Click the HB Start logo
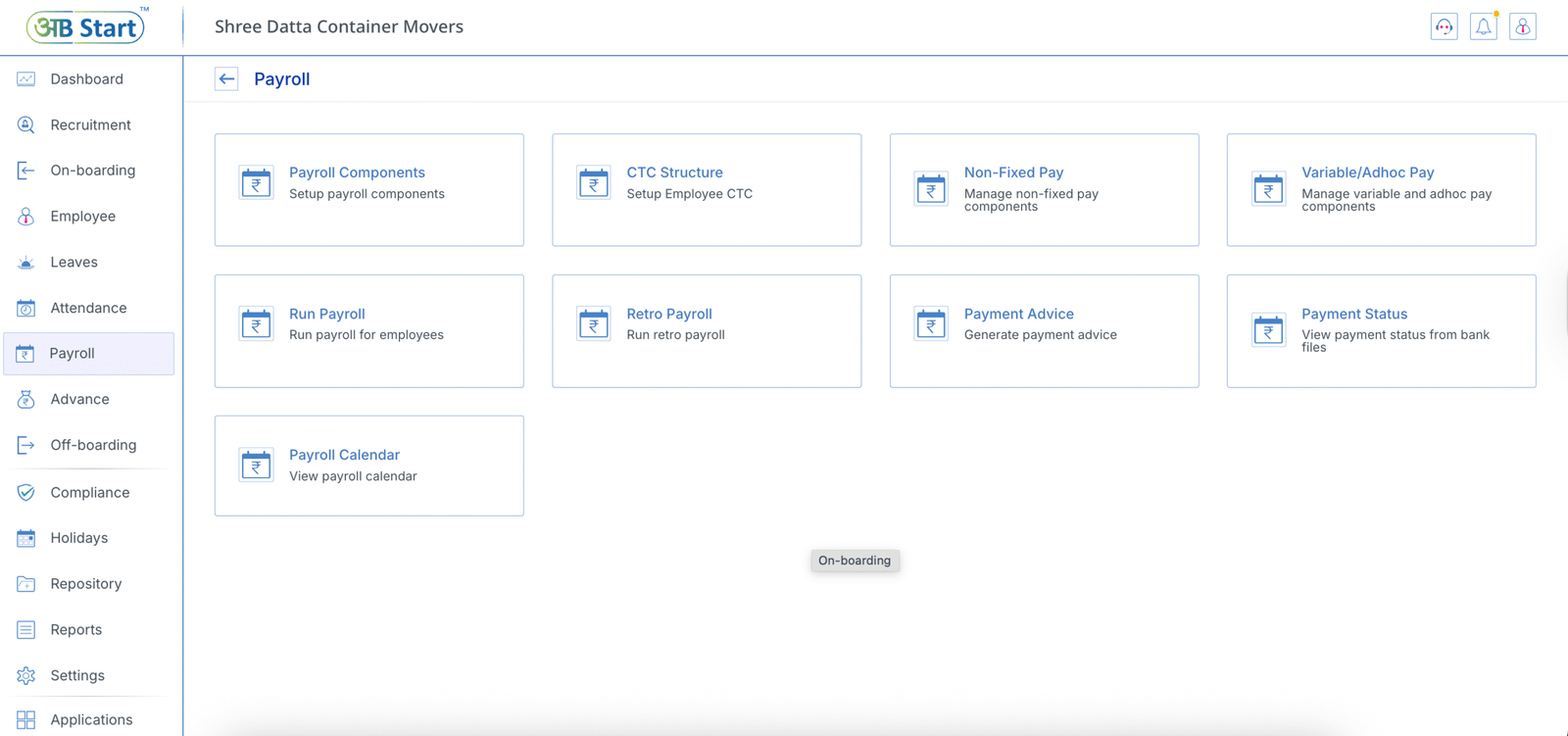Viewport: 1568px width, 736px height. tap(86, 27)
